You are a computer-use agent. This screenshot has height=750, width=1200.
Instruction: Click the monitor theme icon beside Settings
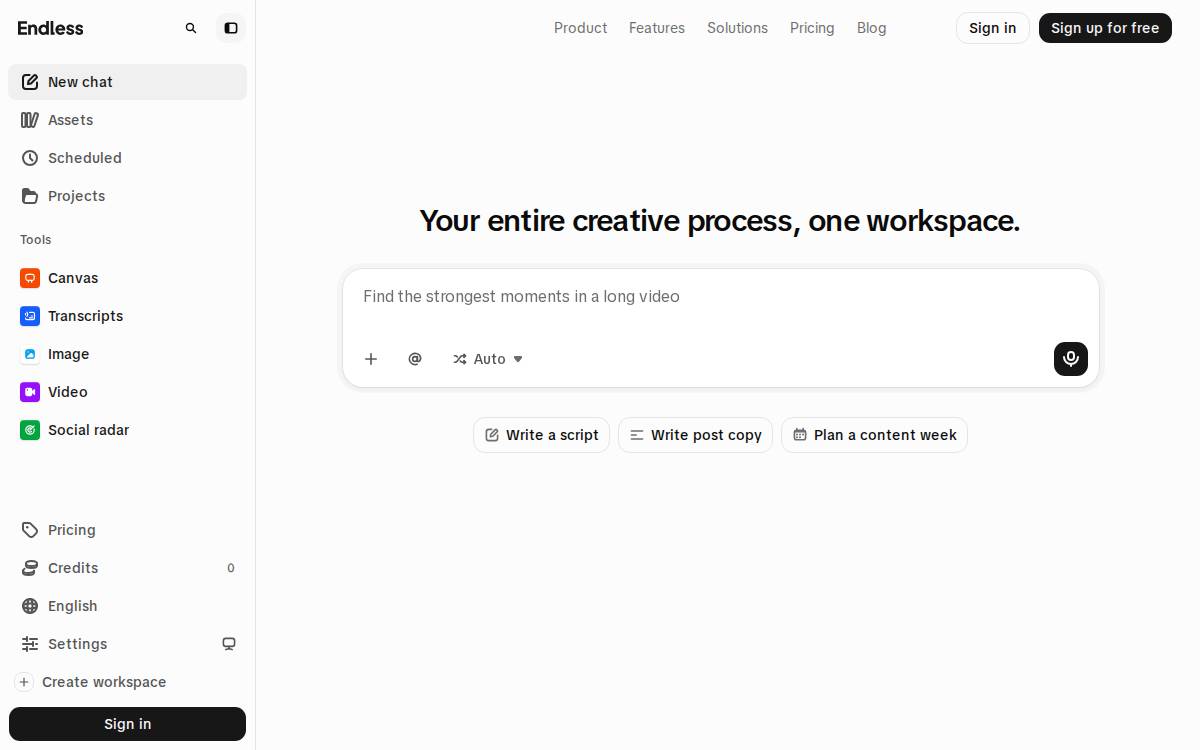[x=229, y=644]
